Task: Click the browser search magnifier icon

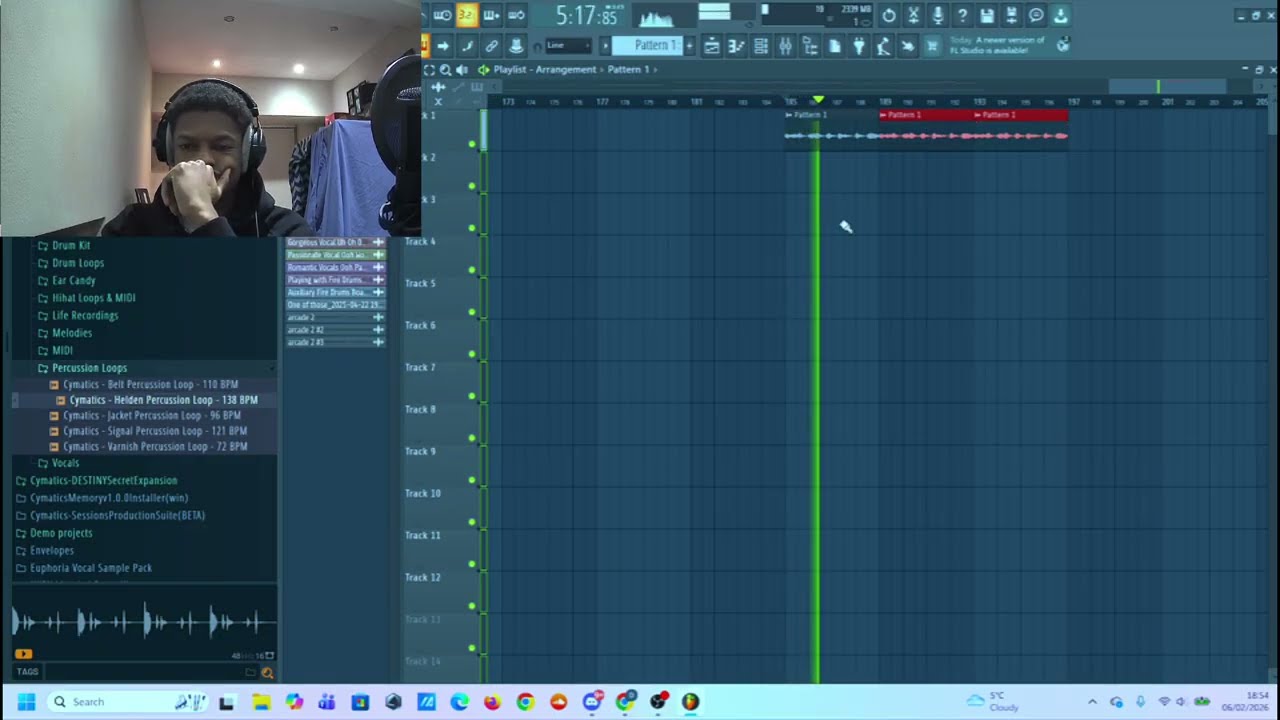Action: tap(267, 673)
